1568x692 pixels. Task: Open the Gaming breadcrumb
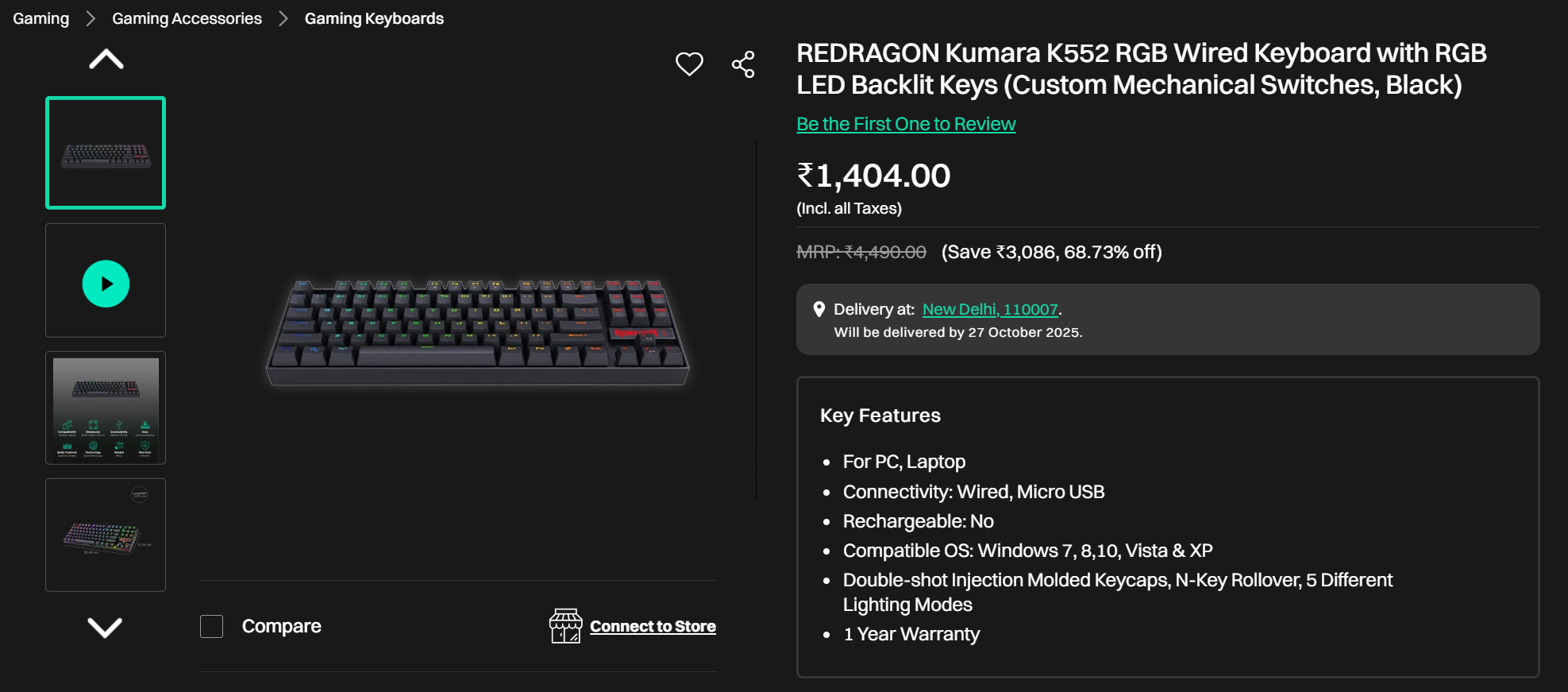[41, 18]
